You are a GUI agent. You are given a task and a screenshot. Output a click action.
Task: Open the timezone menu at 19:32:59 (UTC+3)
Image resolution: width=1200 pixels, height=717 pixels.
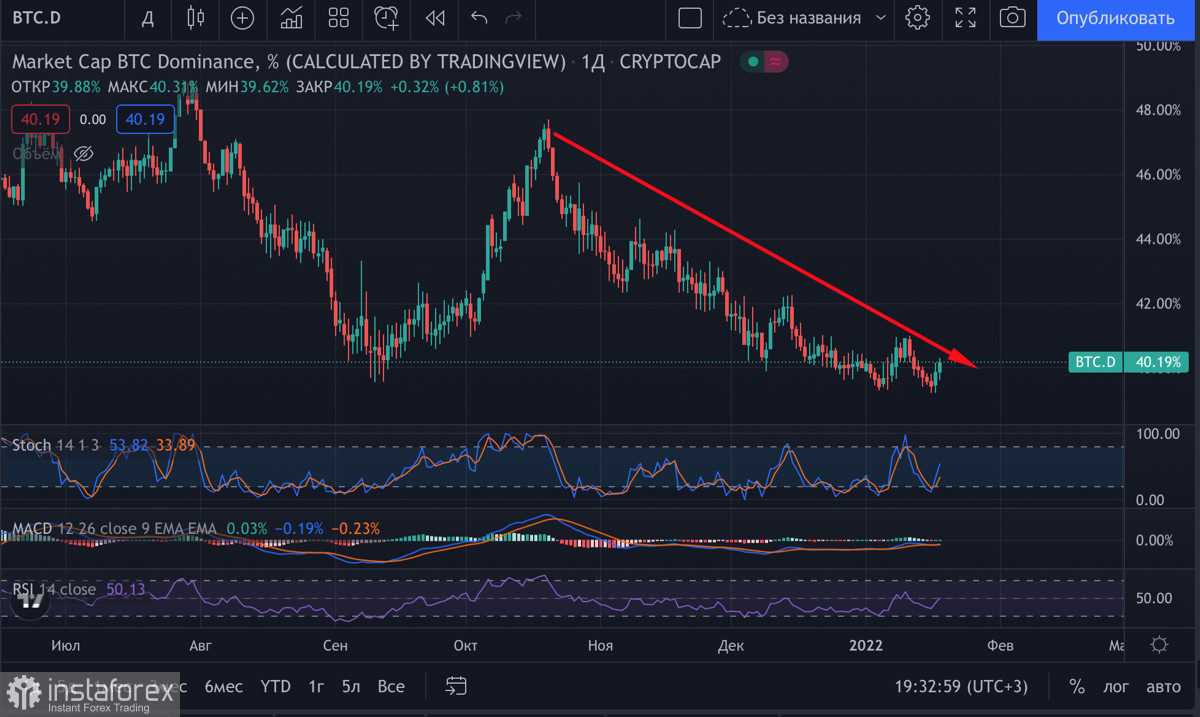pyautogui.click(x=961, y=686)
